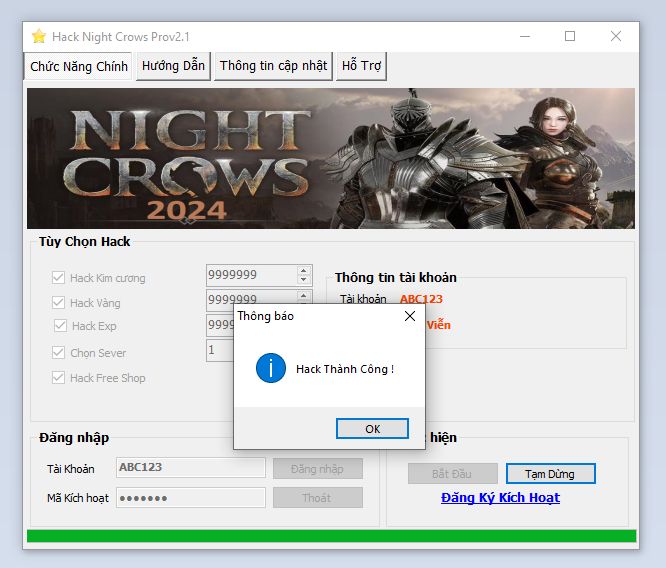Click the Tạm Dừng button

tap(550, 474)
